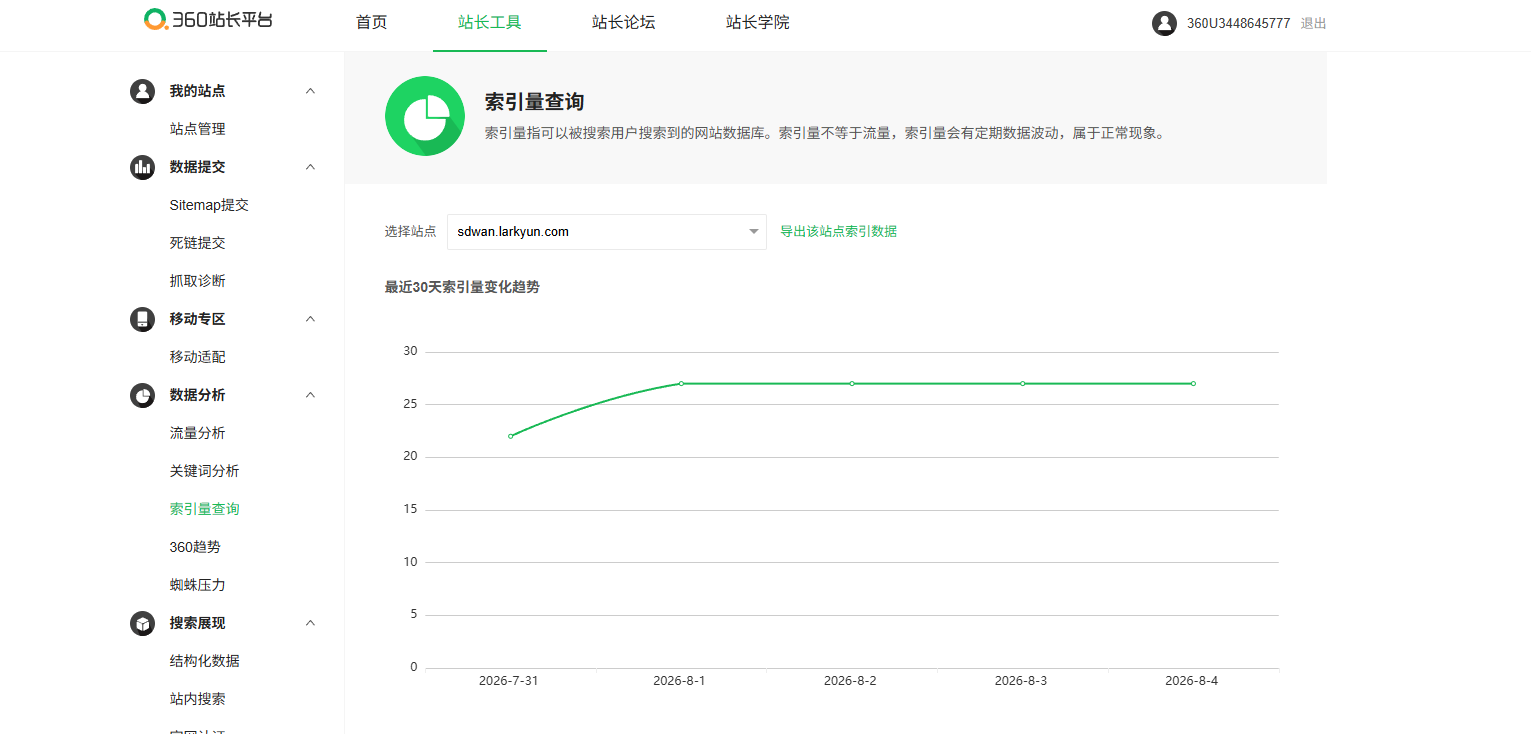Screen dimensions: 1531x734
Task: Click the 360站长平台 logo
Action: click(208, 20)
